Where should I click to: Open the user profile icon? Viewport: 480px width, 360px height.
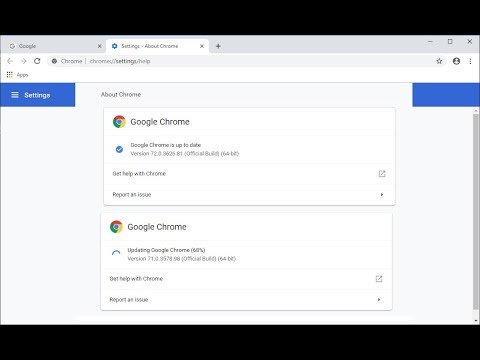[456, 61]
